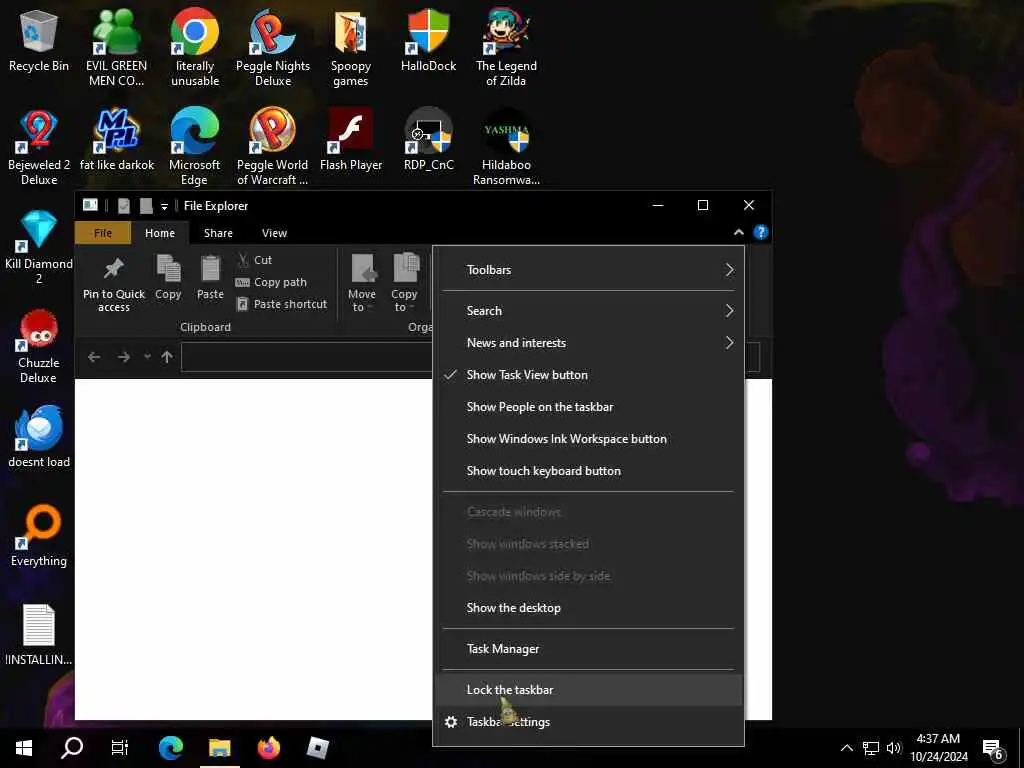Toggle Show touch keyboard button

pos(588,471)
